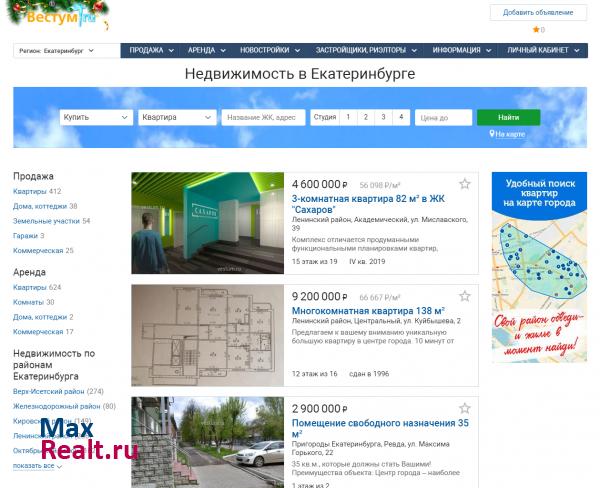Open favorites star counter in header

(538, 30)
